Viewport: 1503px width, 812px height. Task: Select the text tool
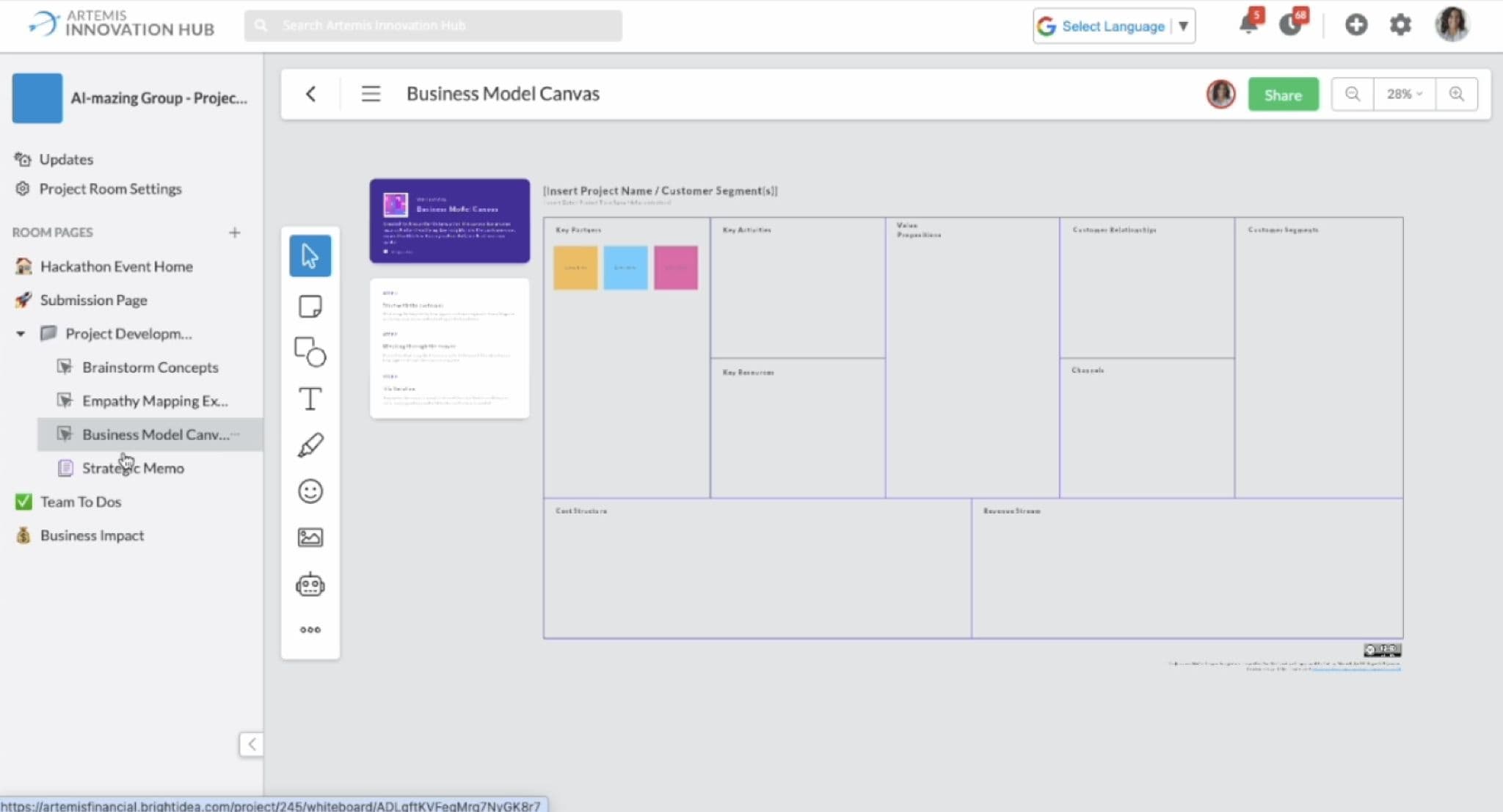coord(310,399)
